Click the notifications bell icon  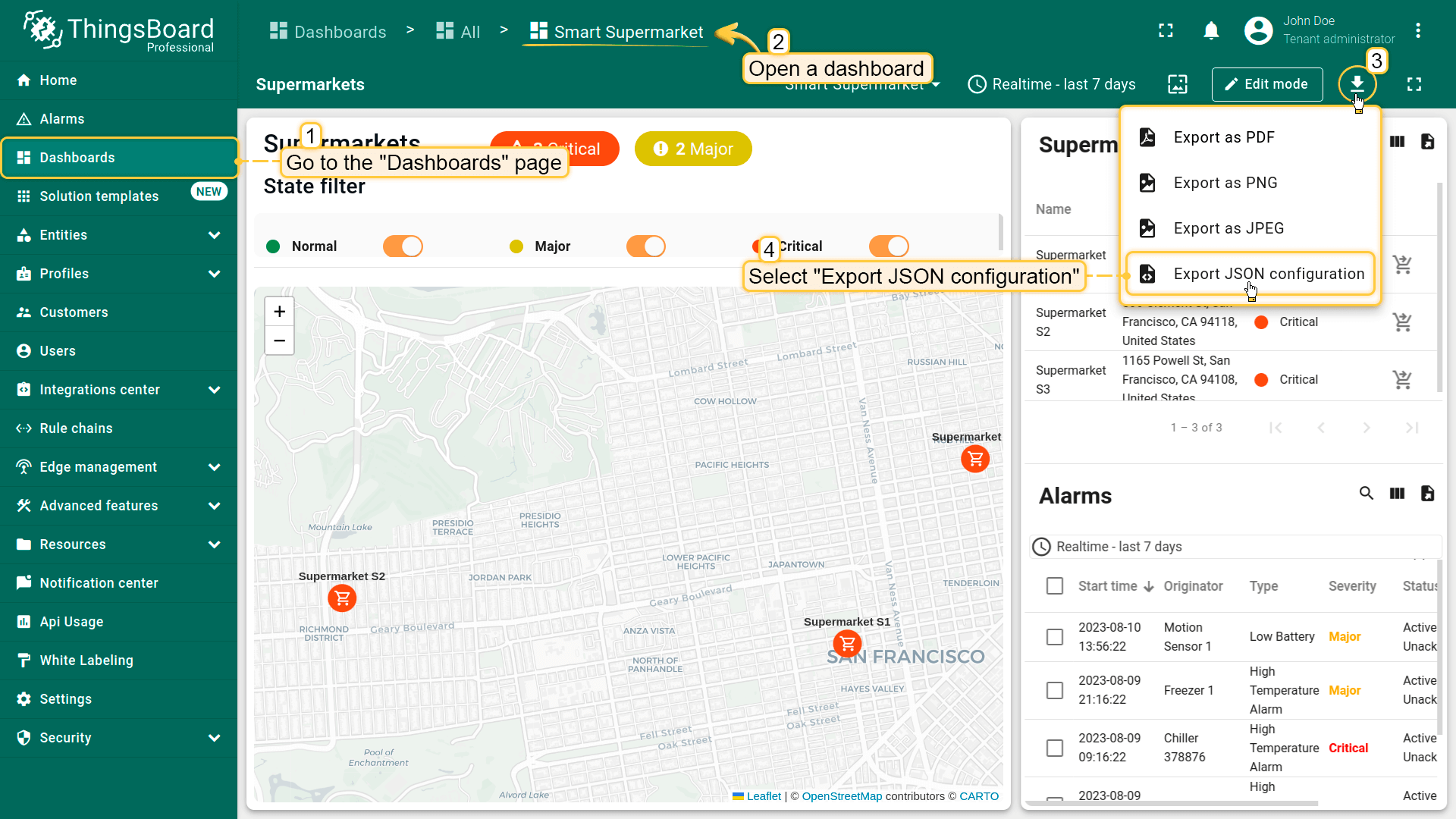pos(1211,31)
